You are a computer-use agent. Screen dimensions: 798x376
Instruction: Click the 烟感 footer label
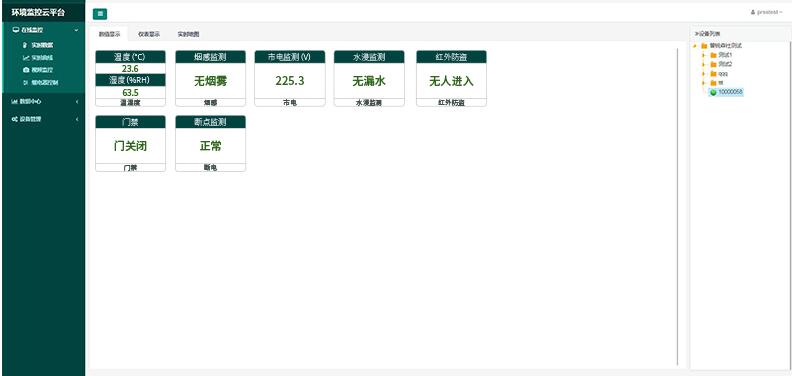210,102
